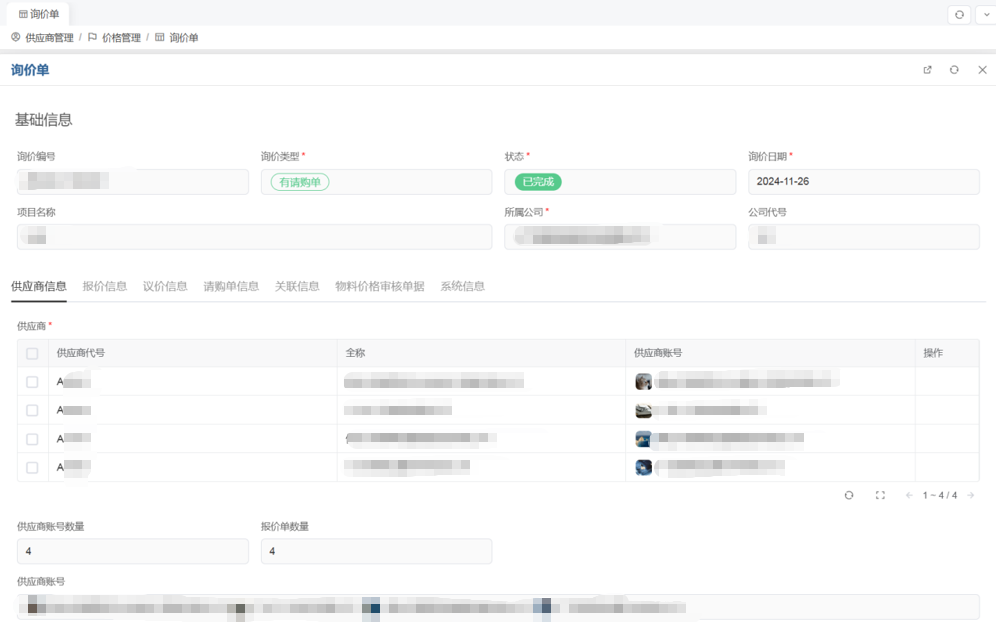The width and height of the screenshot is (996, 628).
Task: Go to the previous page of suppliers
Action: click(909, 495)
